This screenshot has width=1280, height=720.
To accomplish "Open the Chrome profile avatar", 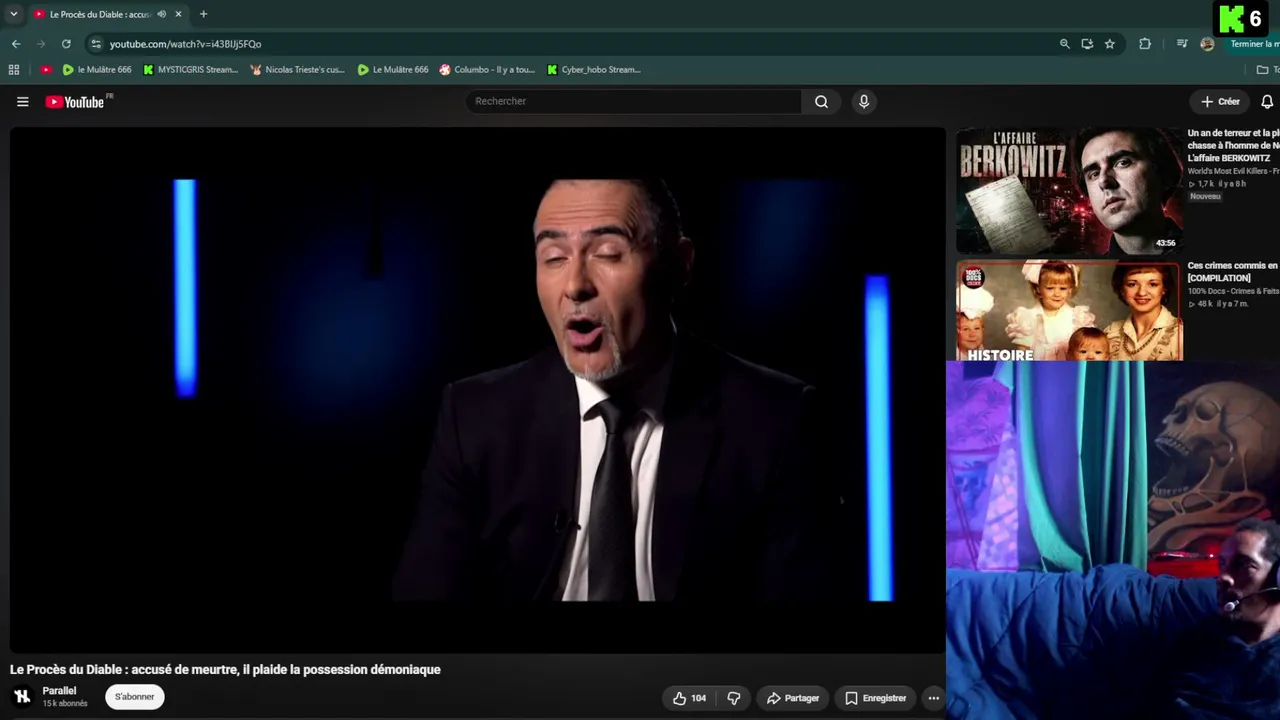I will tap(1207, 44).
